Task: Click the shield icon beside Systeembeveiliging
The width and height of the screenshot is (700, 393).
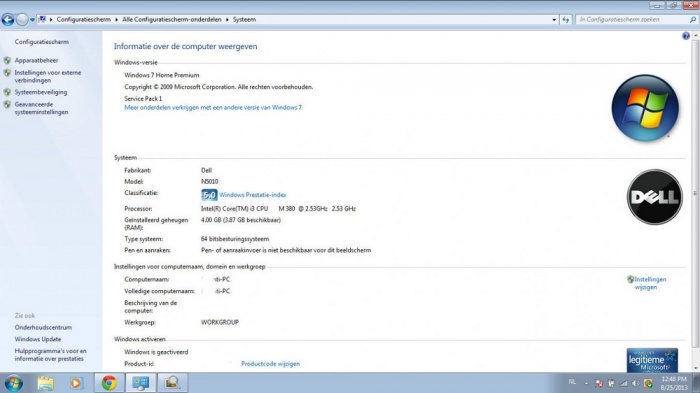Action: [x=7, y=92]
